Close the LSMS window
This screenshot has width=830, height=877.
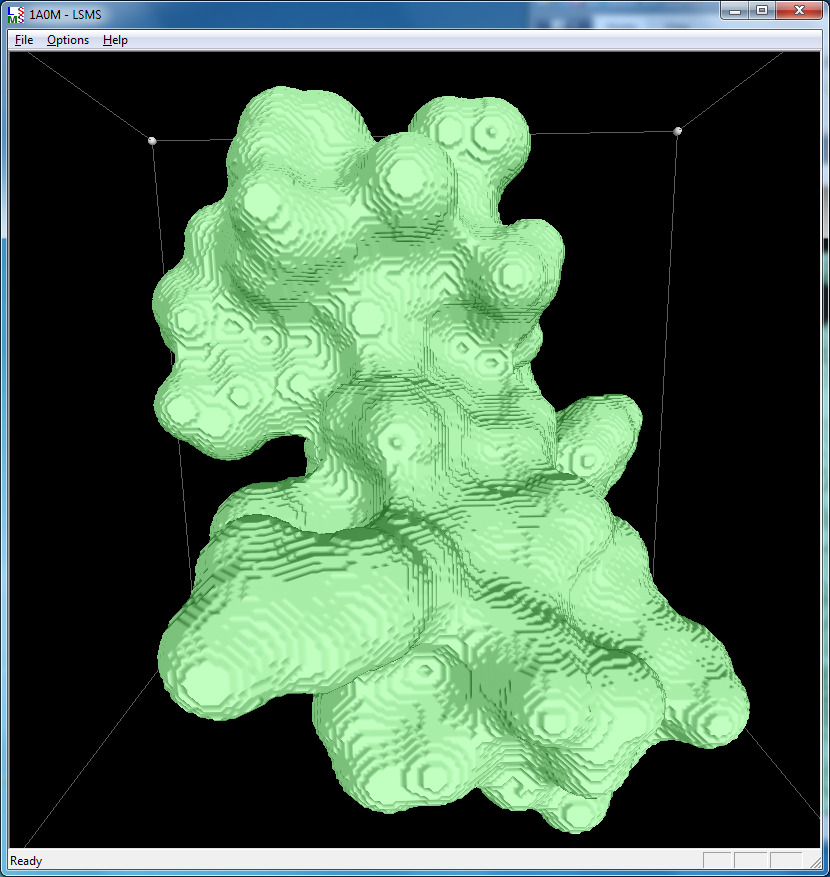tap(798, 10)
